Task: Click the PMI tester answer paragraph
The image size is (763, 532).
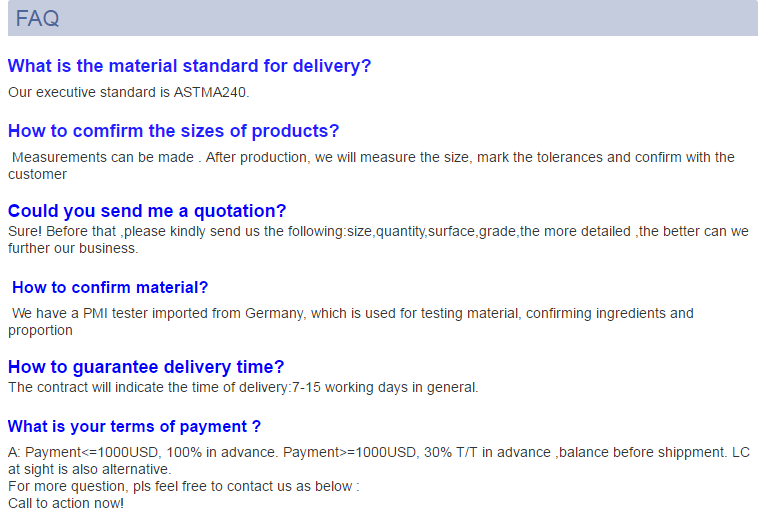Action: [352, 313]
